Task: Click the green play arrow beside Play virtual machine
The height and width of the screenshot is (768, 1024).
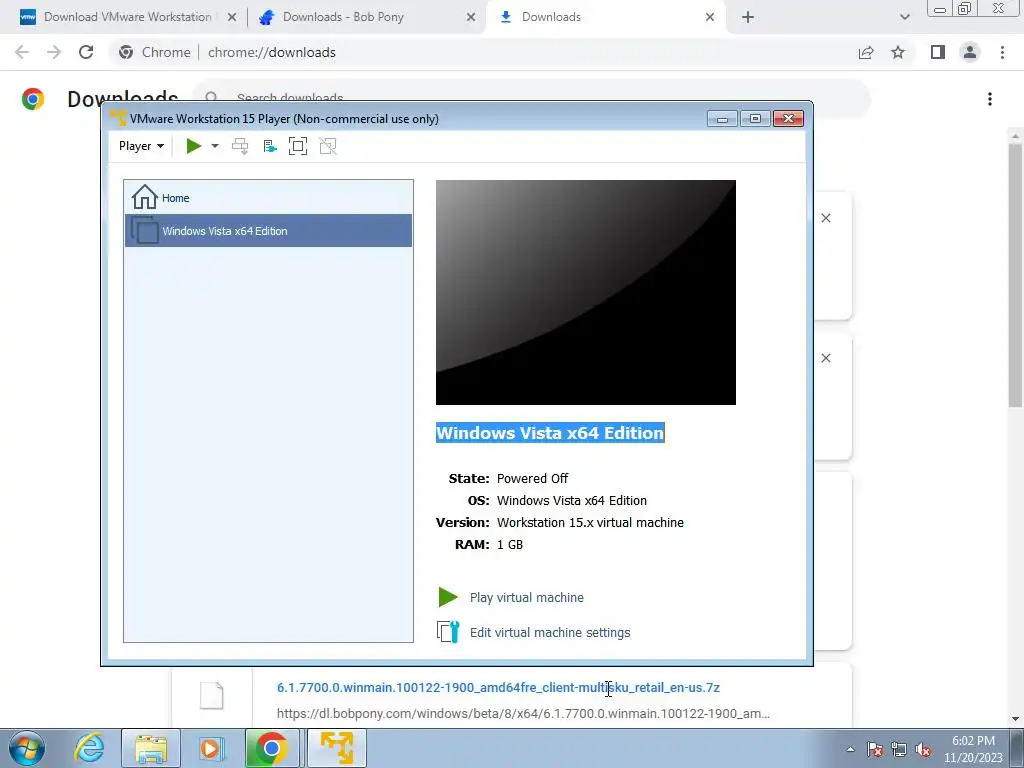Action: coord(448,597)
